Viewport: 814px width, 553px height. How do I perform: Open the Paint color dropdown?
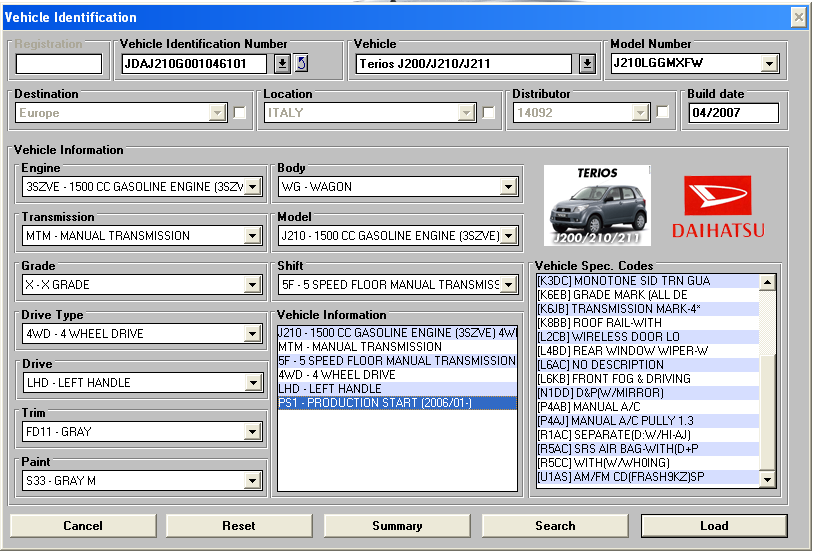tap(253, 481)
